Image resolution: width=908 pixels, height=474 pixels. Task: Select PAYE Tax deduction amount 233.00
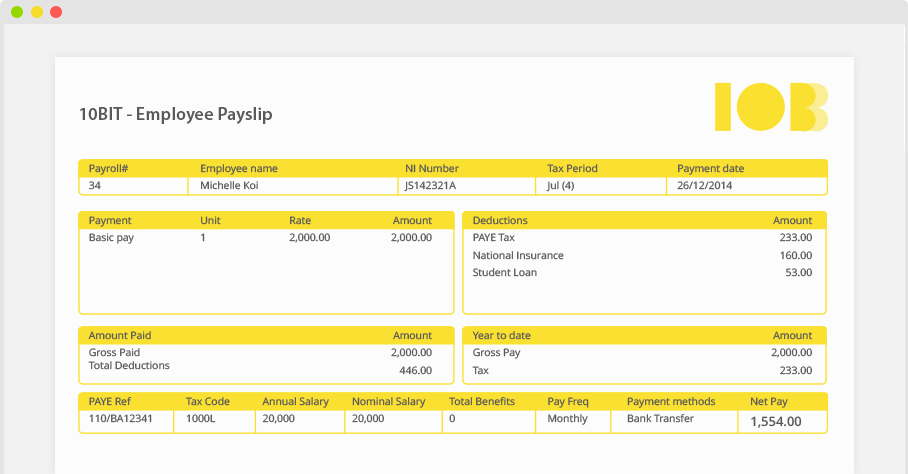(x=796, y=237)
